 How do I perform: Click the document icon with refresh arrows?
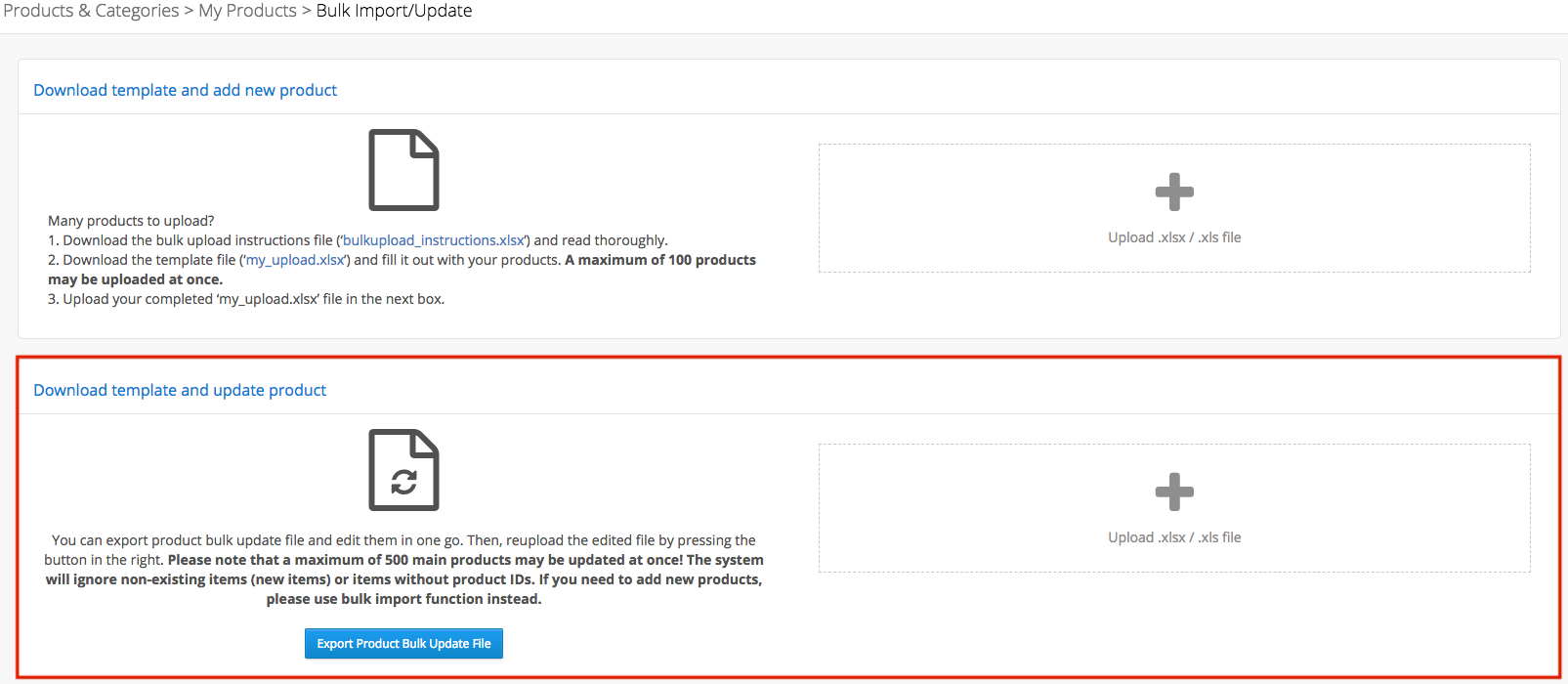tap(403, 470)
